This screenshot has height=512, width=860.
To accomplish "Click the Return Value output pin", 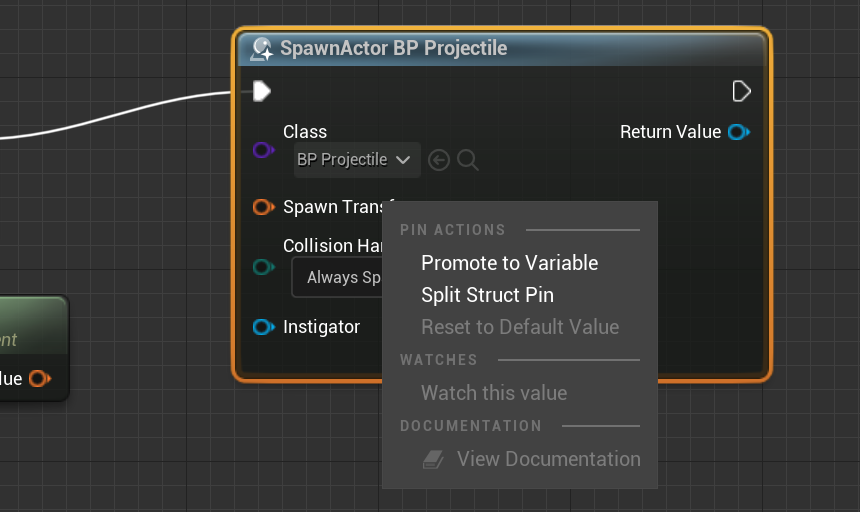I will click(739, 132).
